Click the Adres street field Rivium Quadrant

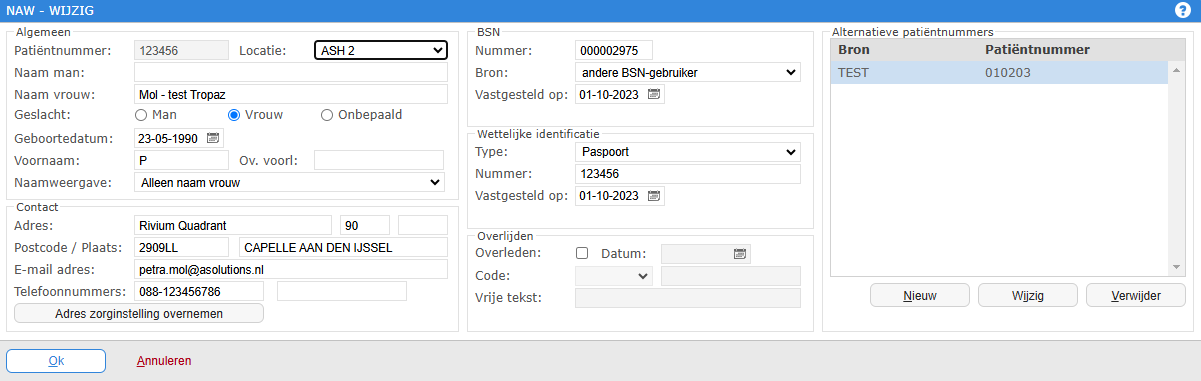(x=232, y=225)
